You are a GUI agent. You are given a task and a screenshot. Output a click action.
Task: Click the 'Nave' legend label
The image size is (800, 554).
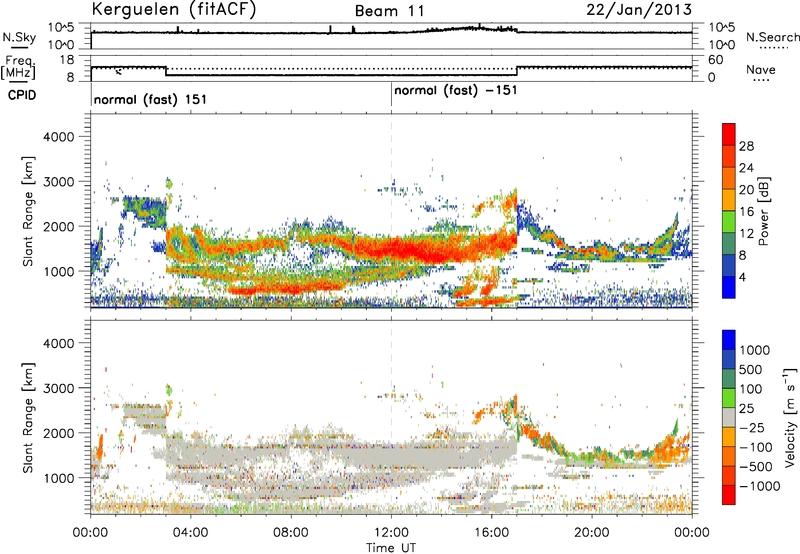[761, 69]
